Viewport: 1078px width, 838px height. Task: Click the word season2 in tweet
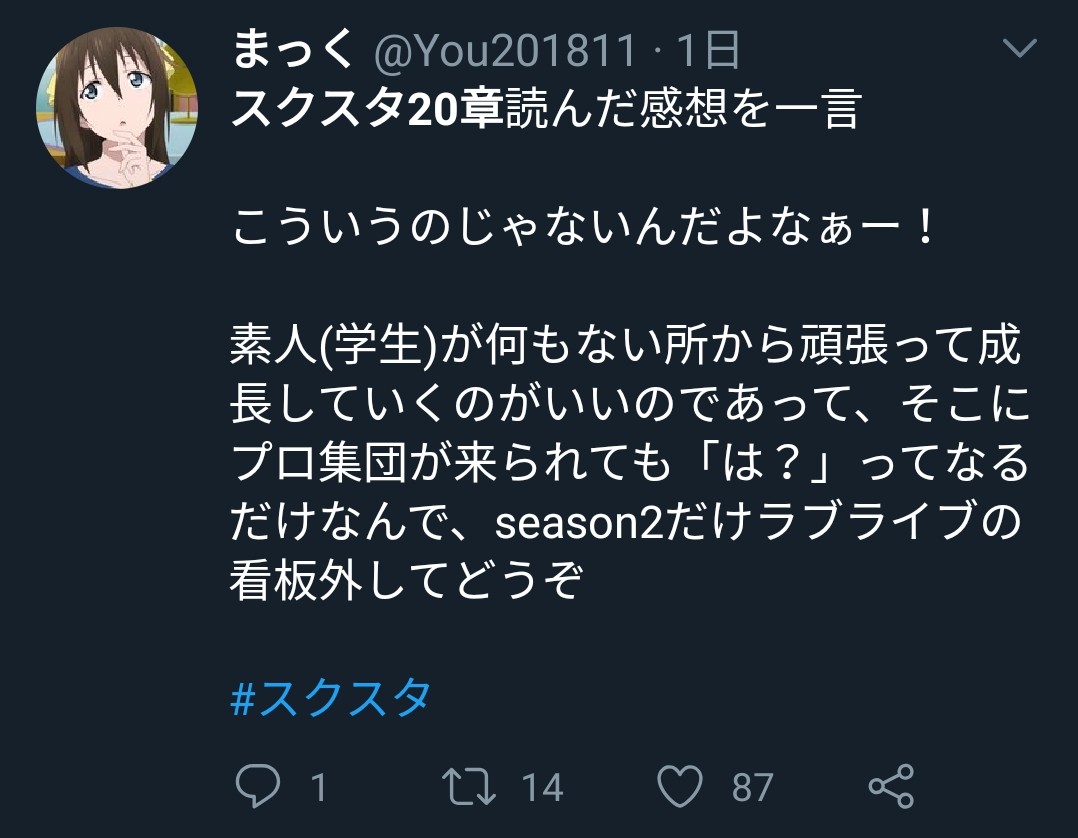point(579,522)
